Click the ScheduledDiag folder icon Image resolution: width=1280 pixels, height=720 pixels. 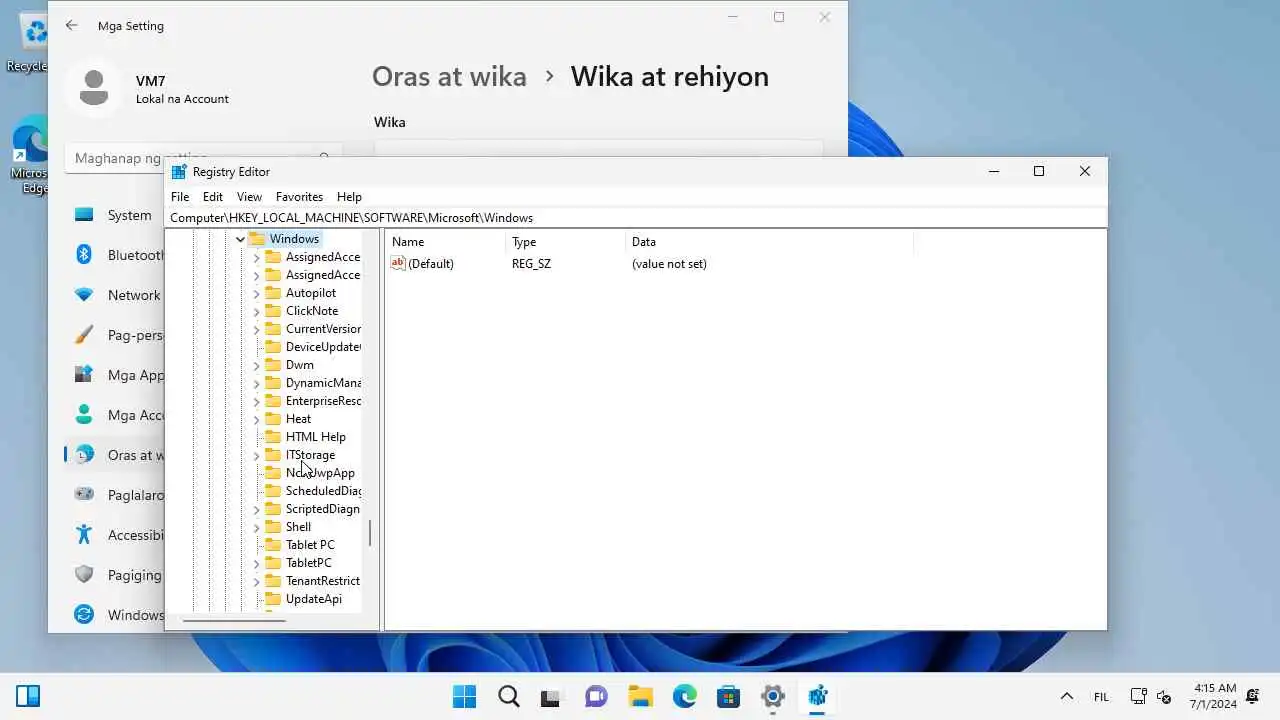click(273, 491)
